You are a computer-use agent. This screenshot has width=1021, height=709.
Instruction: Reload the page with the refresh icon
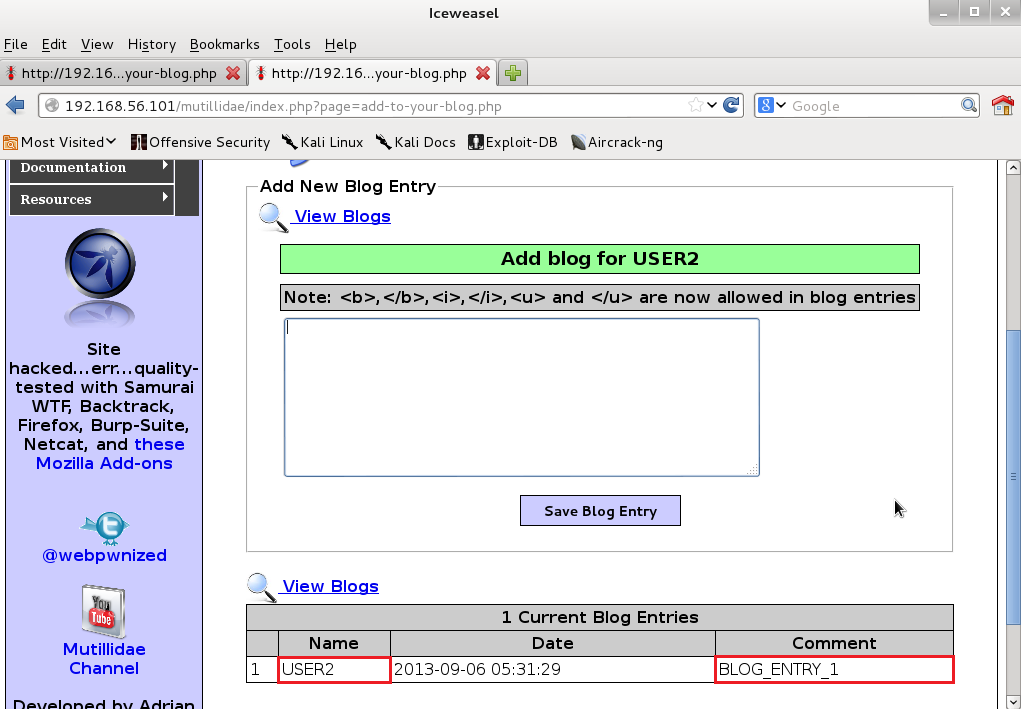click(x=732, y=105)
